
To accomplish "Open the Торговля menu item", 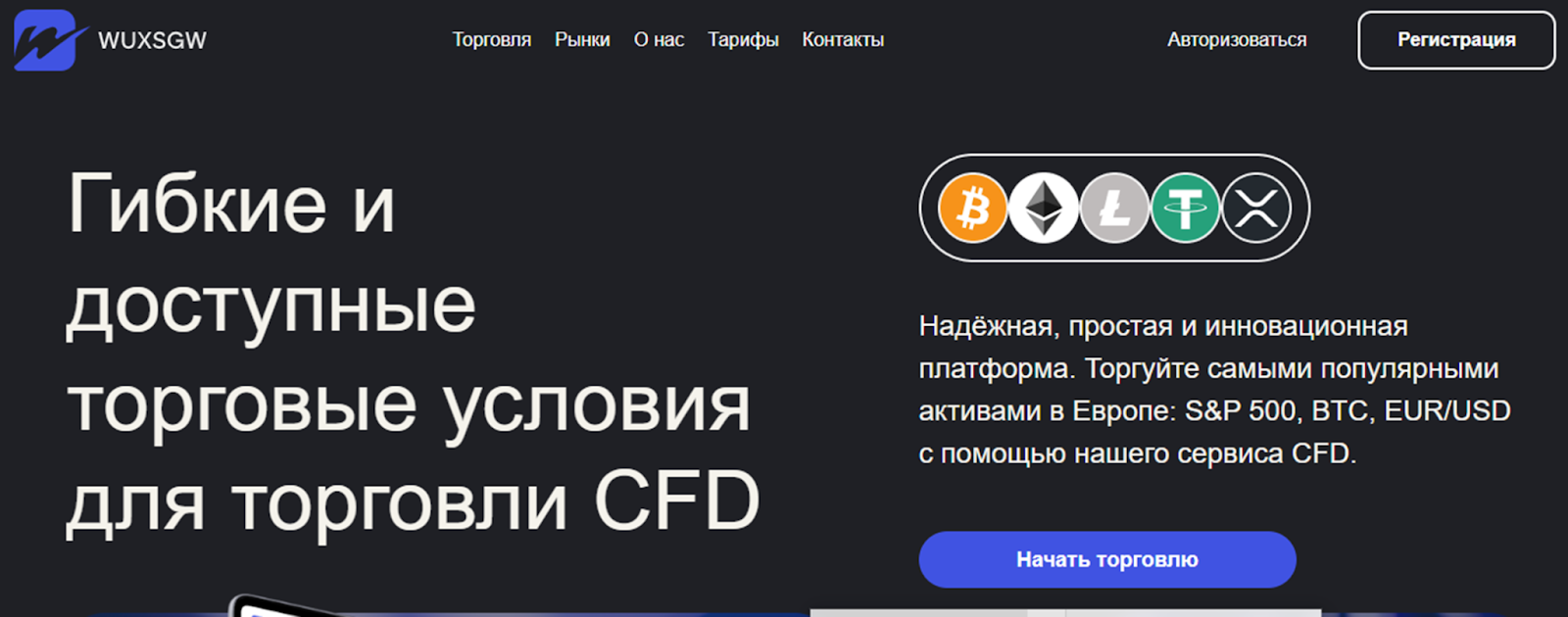I will pos(492,40).
